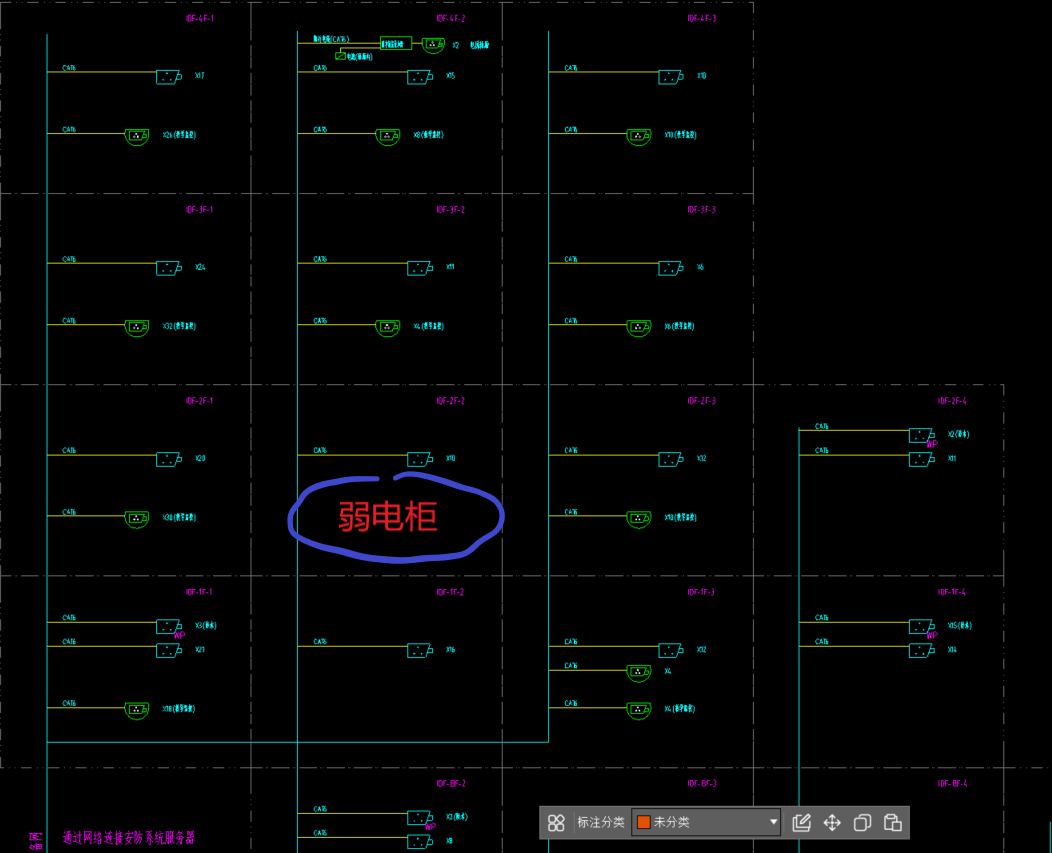This screenshot has width=1052, height=853.
Task: Click the edit annotation pencil icon
Action: click(802, 822)
